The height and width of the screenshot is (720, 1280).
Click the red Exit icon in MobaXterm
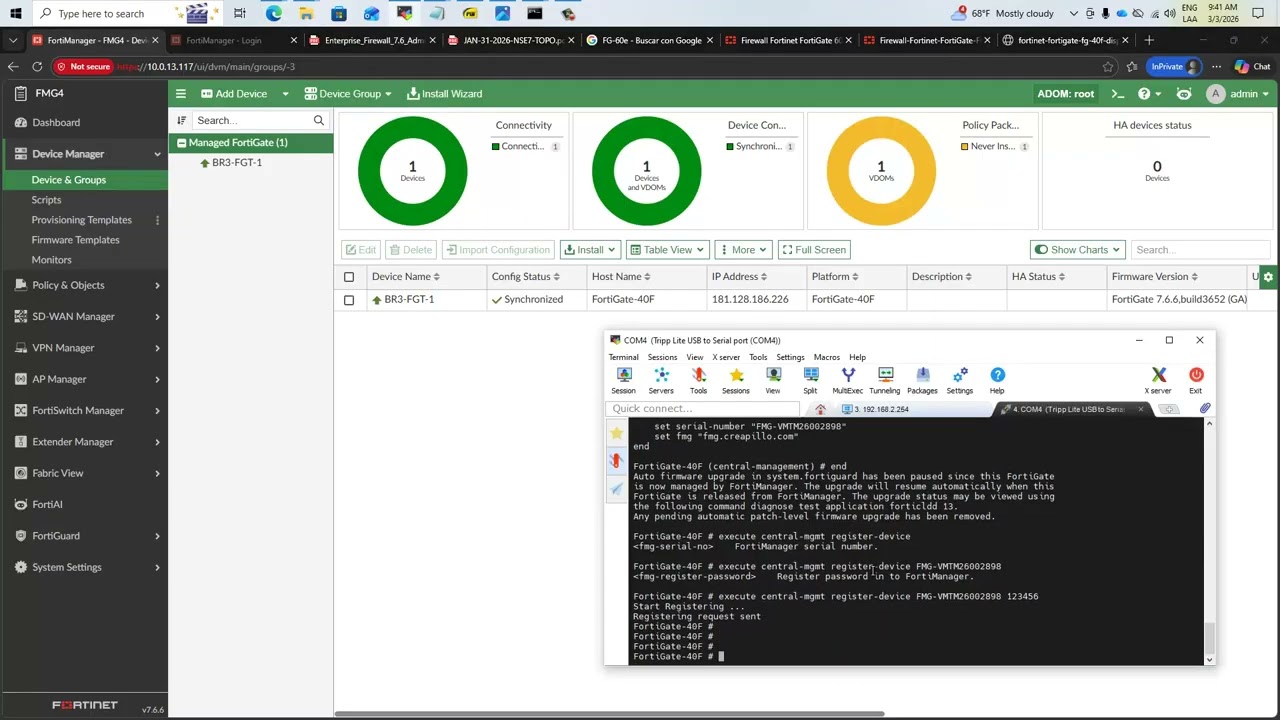[x=1196, y=380]
